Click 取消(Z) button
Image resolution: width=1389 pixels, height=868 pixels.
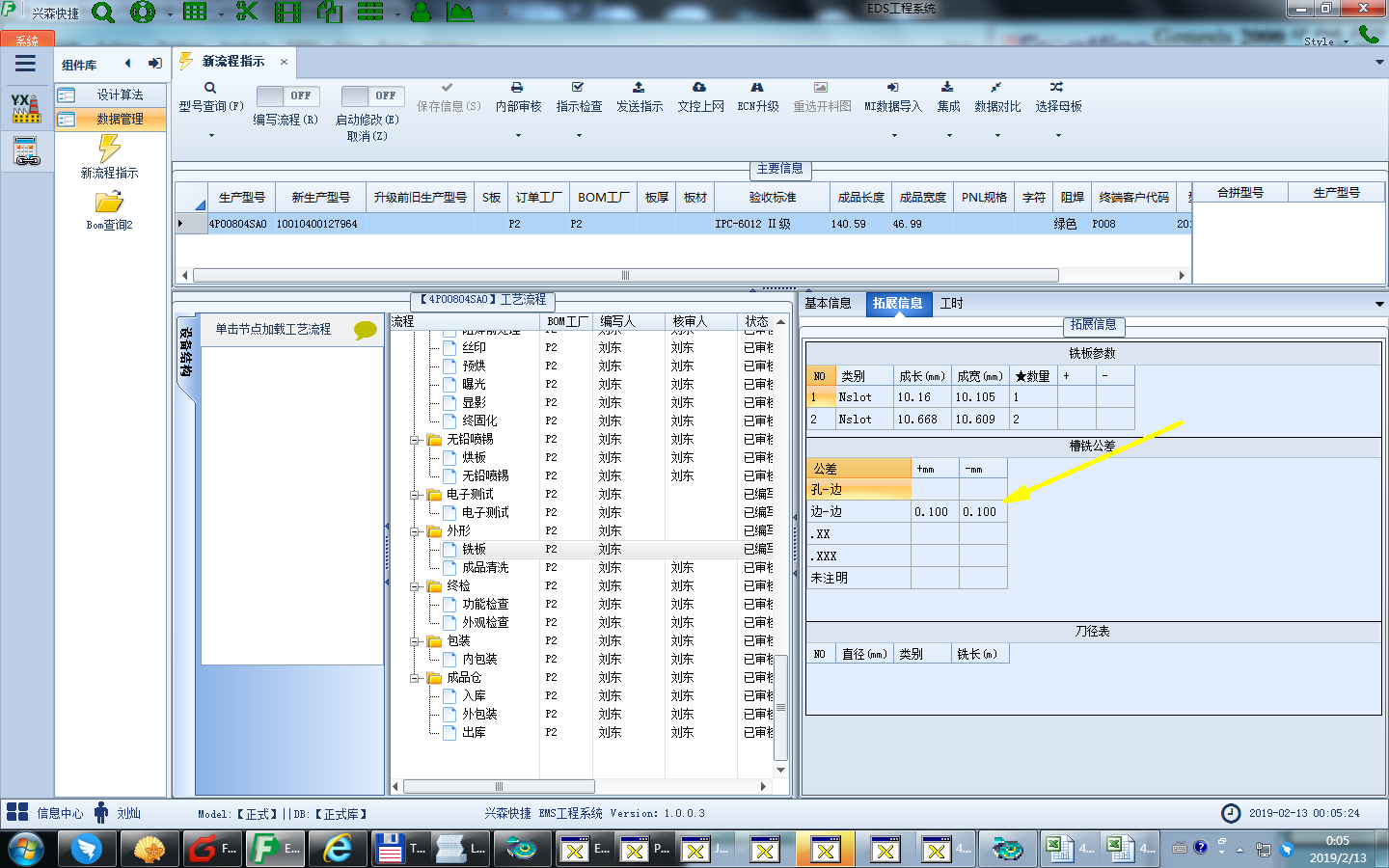point(367,136)
